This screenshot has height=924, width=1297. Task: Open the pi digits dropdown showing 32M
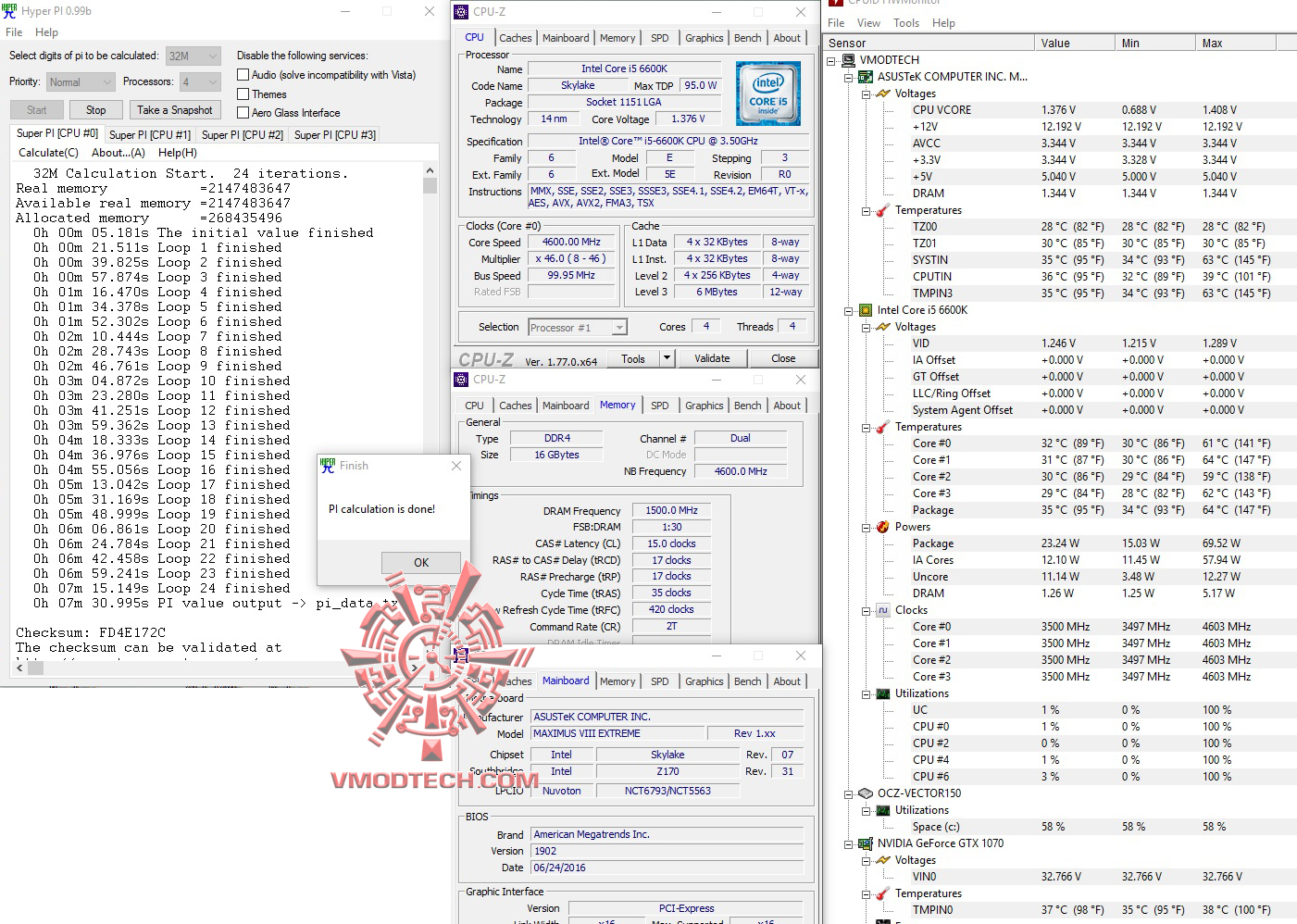pyautogui.click(x=193, y=56)
